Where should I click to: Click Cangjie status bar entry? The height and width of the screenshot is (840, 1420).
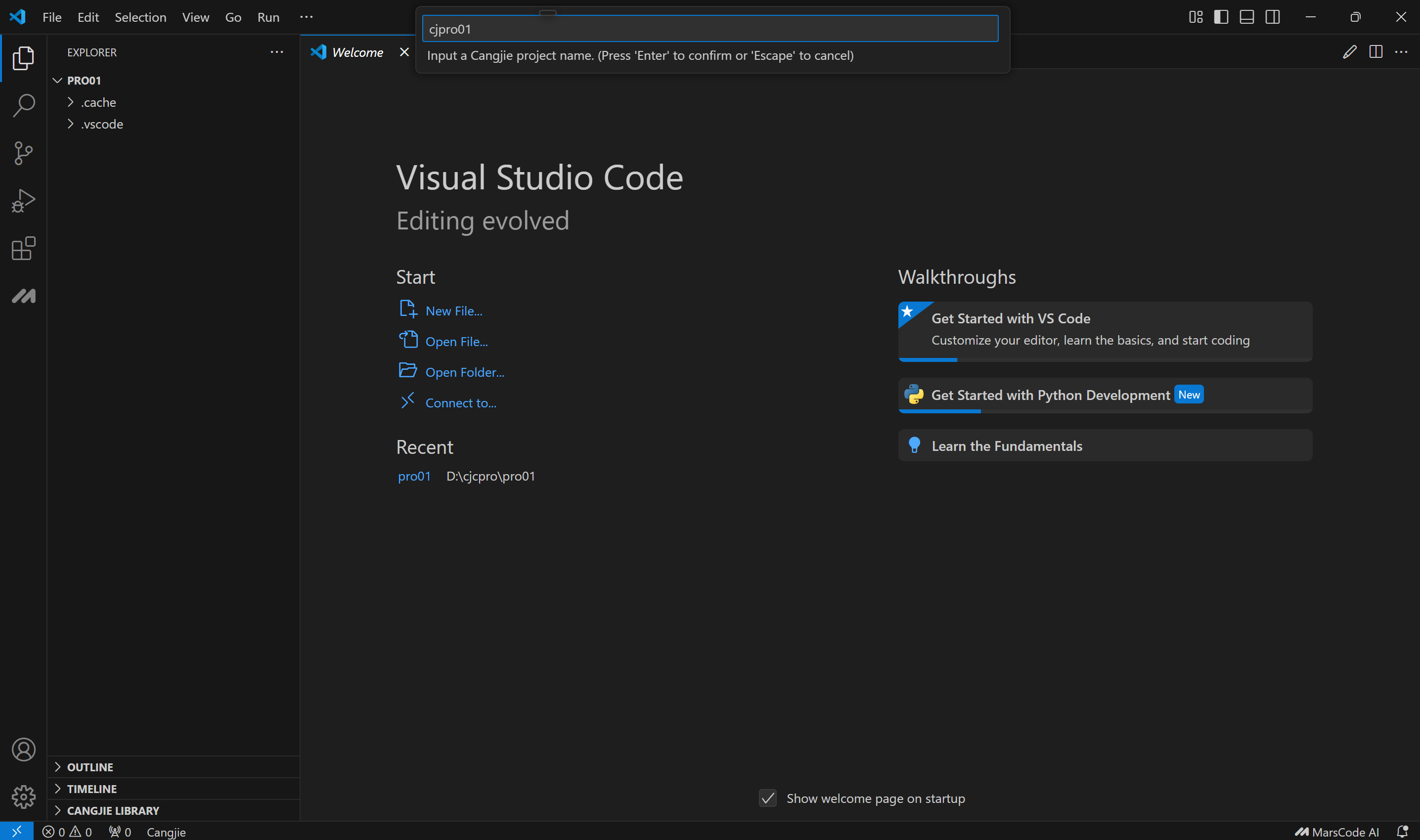point(166,832)
